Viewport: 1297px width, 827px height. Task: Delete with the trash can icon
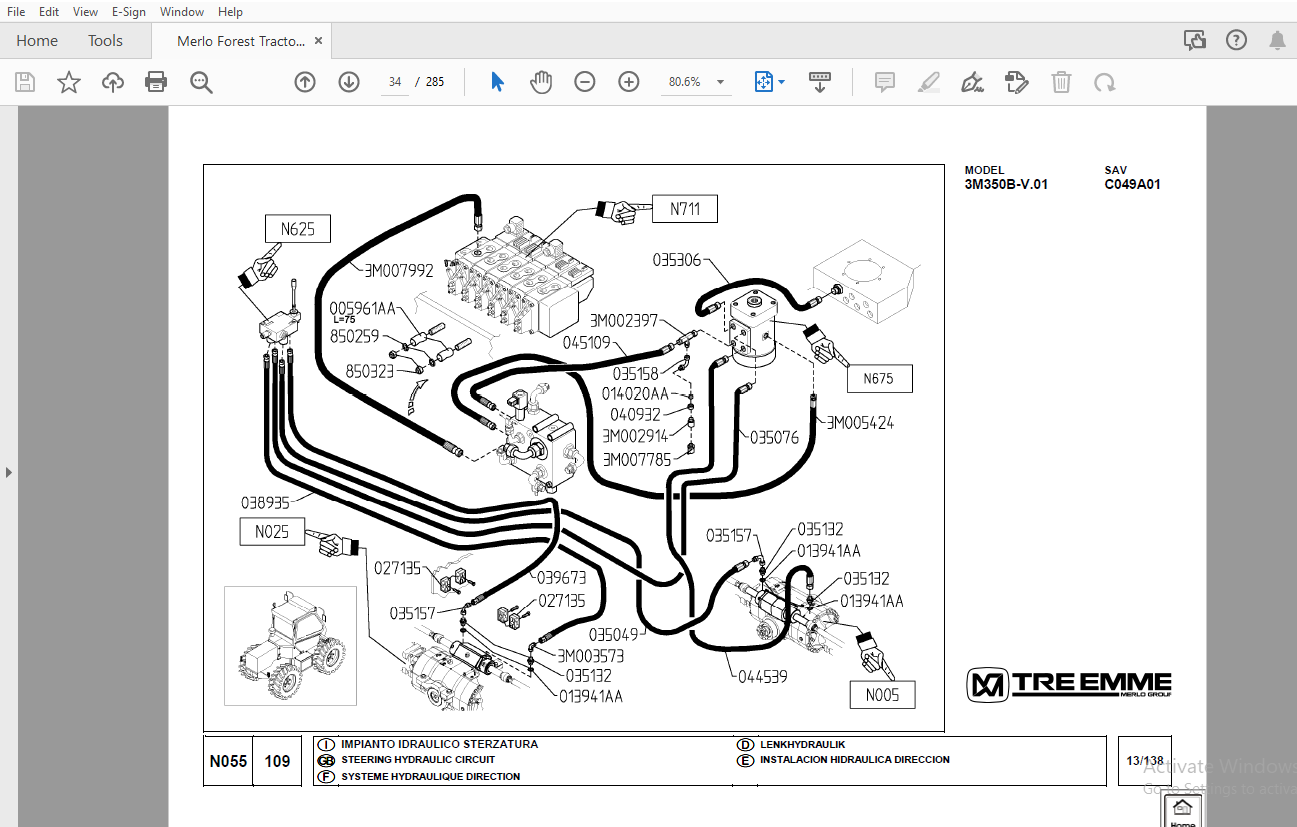1061,82
